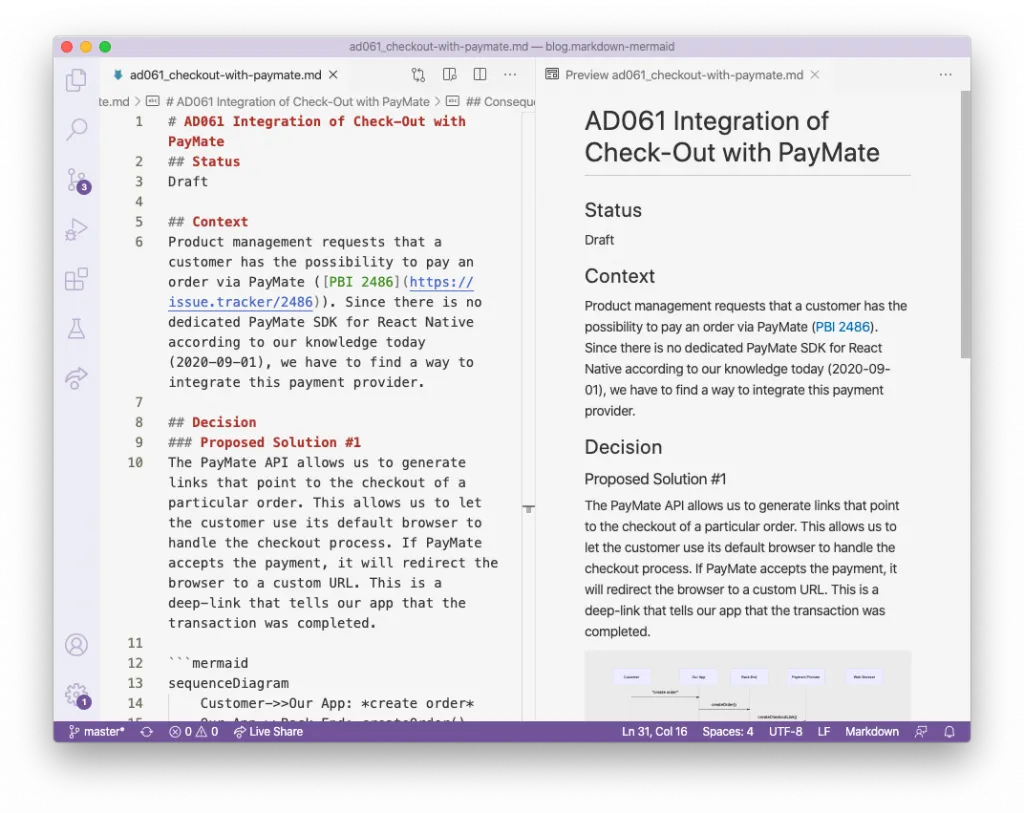Close the Preview ad061_checkout-with-paymate.md tab
This screenshot has height=813, width=1024.
[x=815, y=75]
